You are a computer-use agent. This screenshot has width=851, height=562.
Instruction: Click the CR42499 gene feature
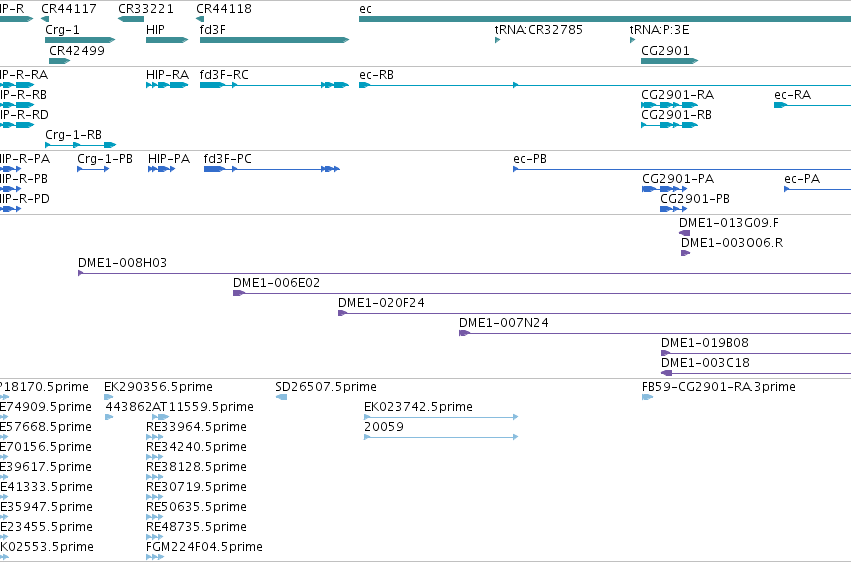[59, 61]
